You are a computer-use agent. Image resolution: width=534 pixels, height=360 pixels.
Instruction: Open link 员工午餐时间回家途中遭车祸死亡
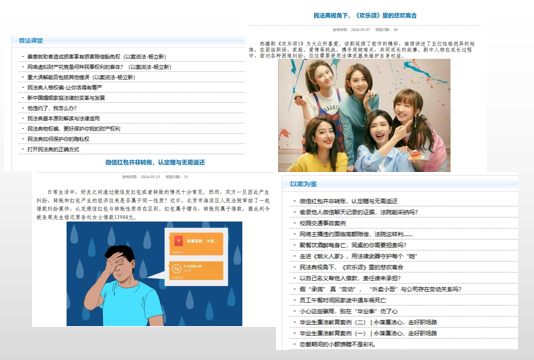[343, 300]
